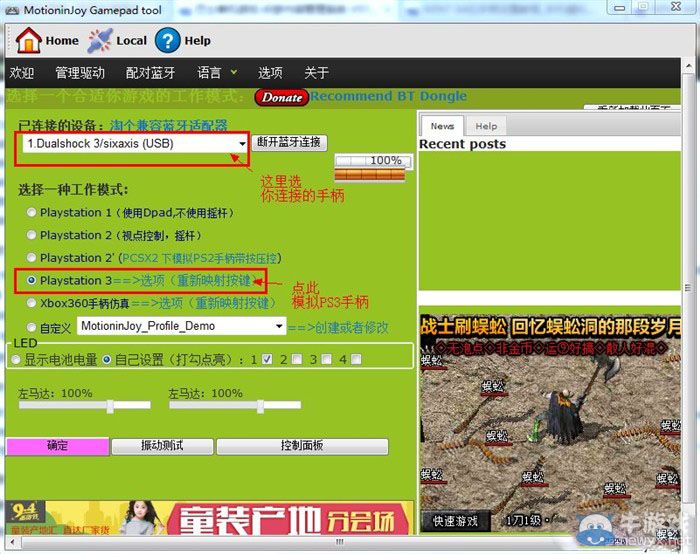Toggle LED 3 checkbox
Viewport: 700px width, 554px height.
pos(327,359)
